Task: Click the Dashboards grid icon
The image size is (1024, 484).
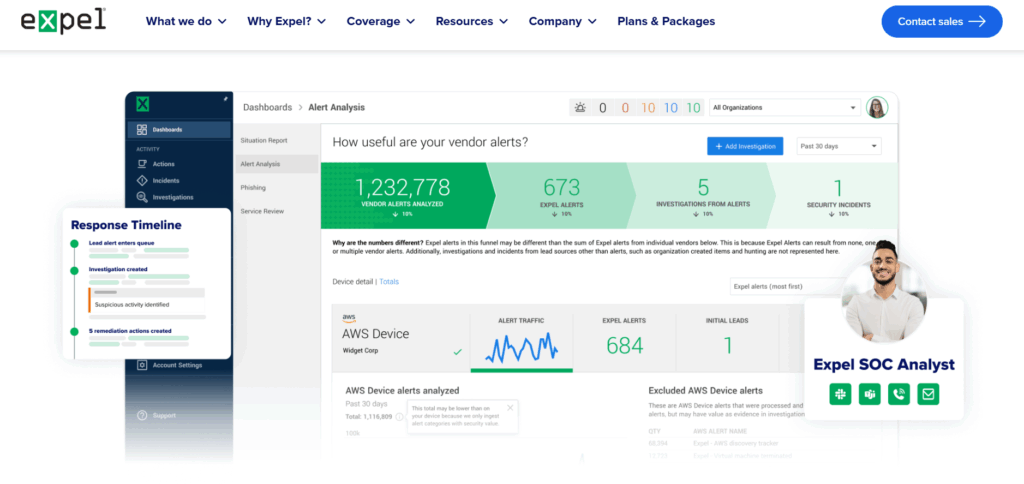Action: pyautogui.click(x=142, y=129)
